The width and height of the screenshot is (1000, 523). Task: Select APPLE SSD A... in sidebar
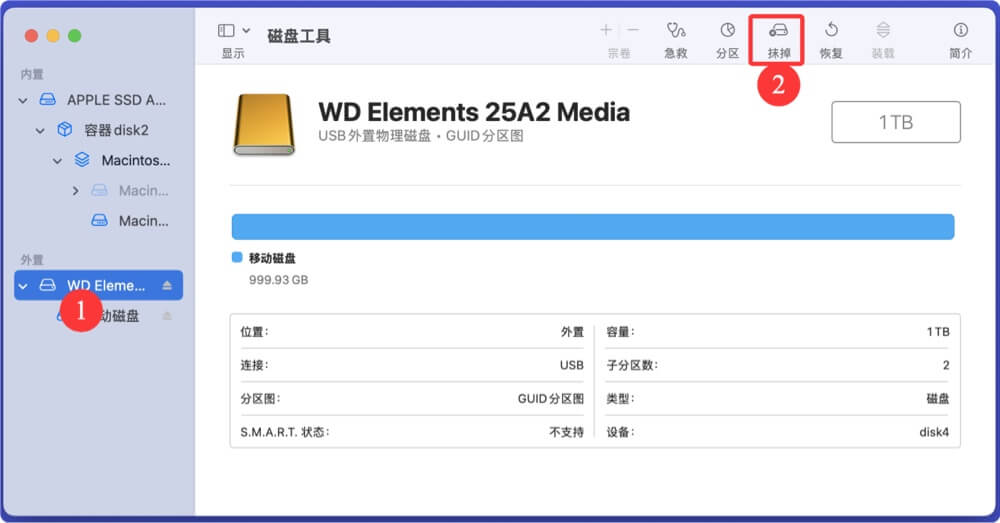pyautogui.click(x=116, y=100)
